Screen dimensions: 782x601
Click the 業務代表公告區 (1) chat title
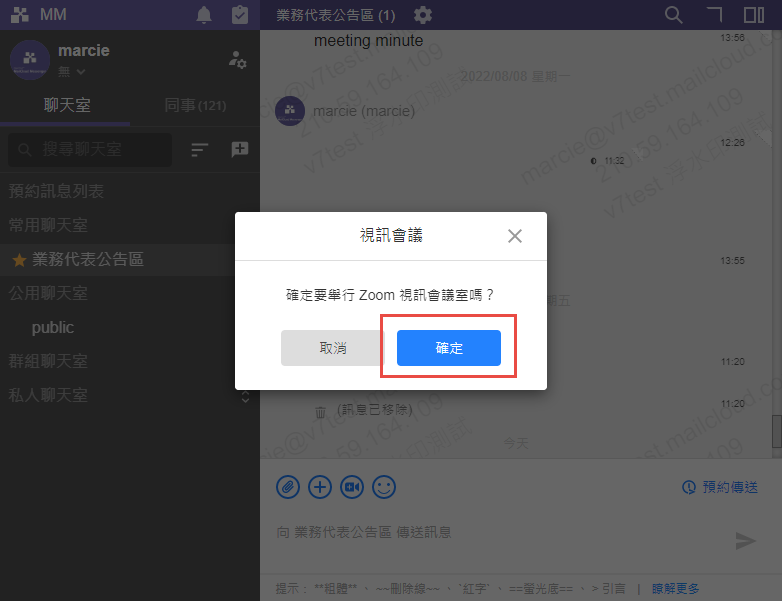(336, 15)
